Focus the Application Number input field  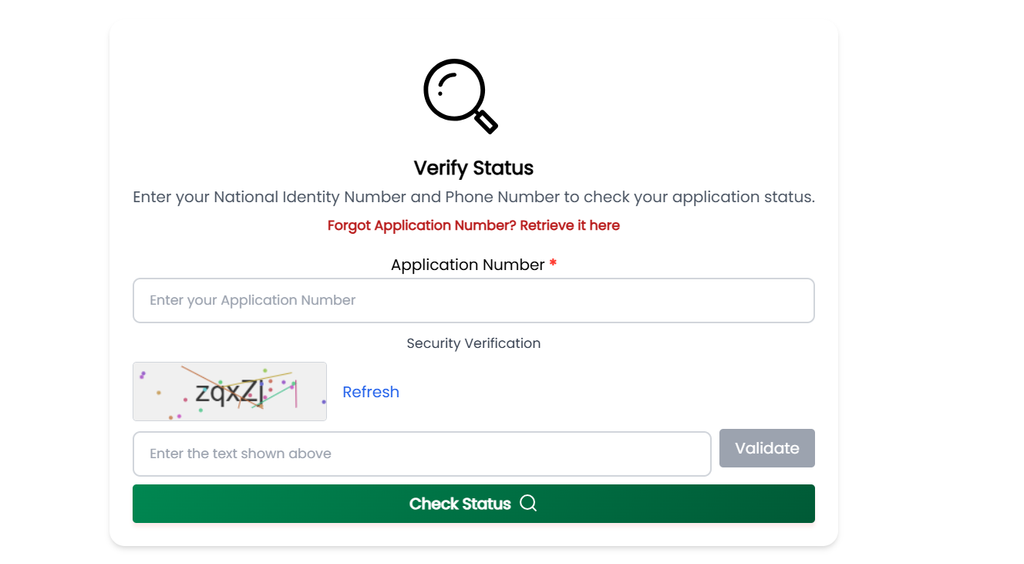[473, 300]
